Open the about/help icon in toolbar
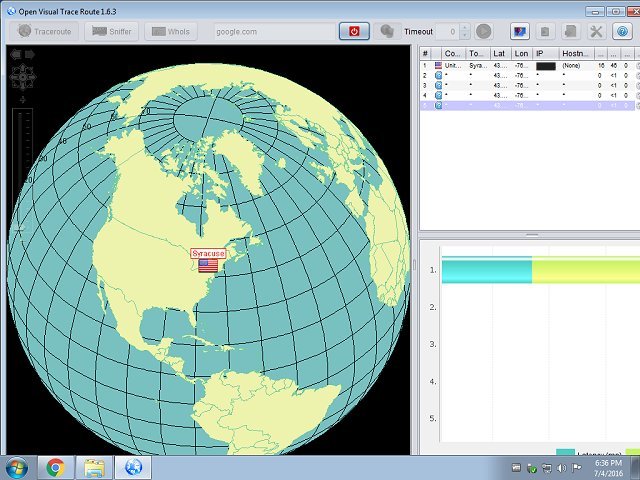Screen dimensions: 640x480 point(621,31)
